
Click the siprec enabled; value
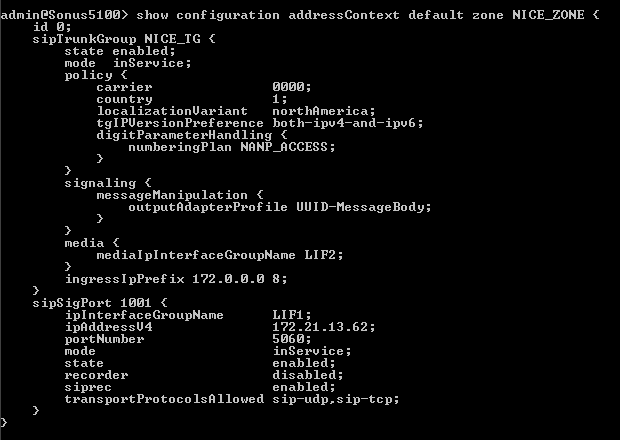pos(304,387)
